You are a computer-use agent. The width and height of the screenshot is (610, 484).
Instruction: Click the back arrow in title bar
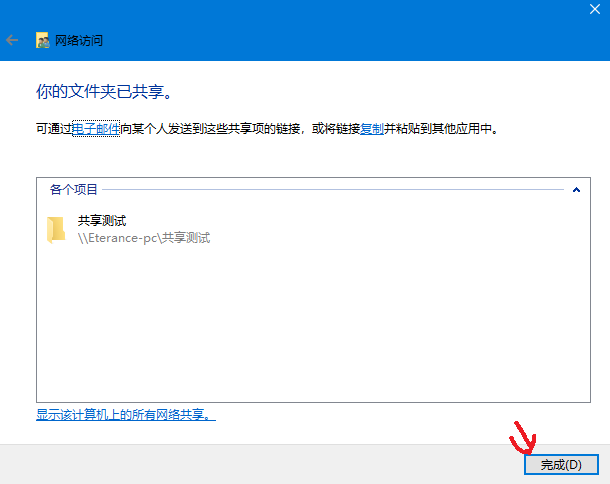click(x=12, y=40)
